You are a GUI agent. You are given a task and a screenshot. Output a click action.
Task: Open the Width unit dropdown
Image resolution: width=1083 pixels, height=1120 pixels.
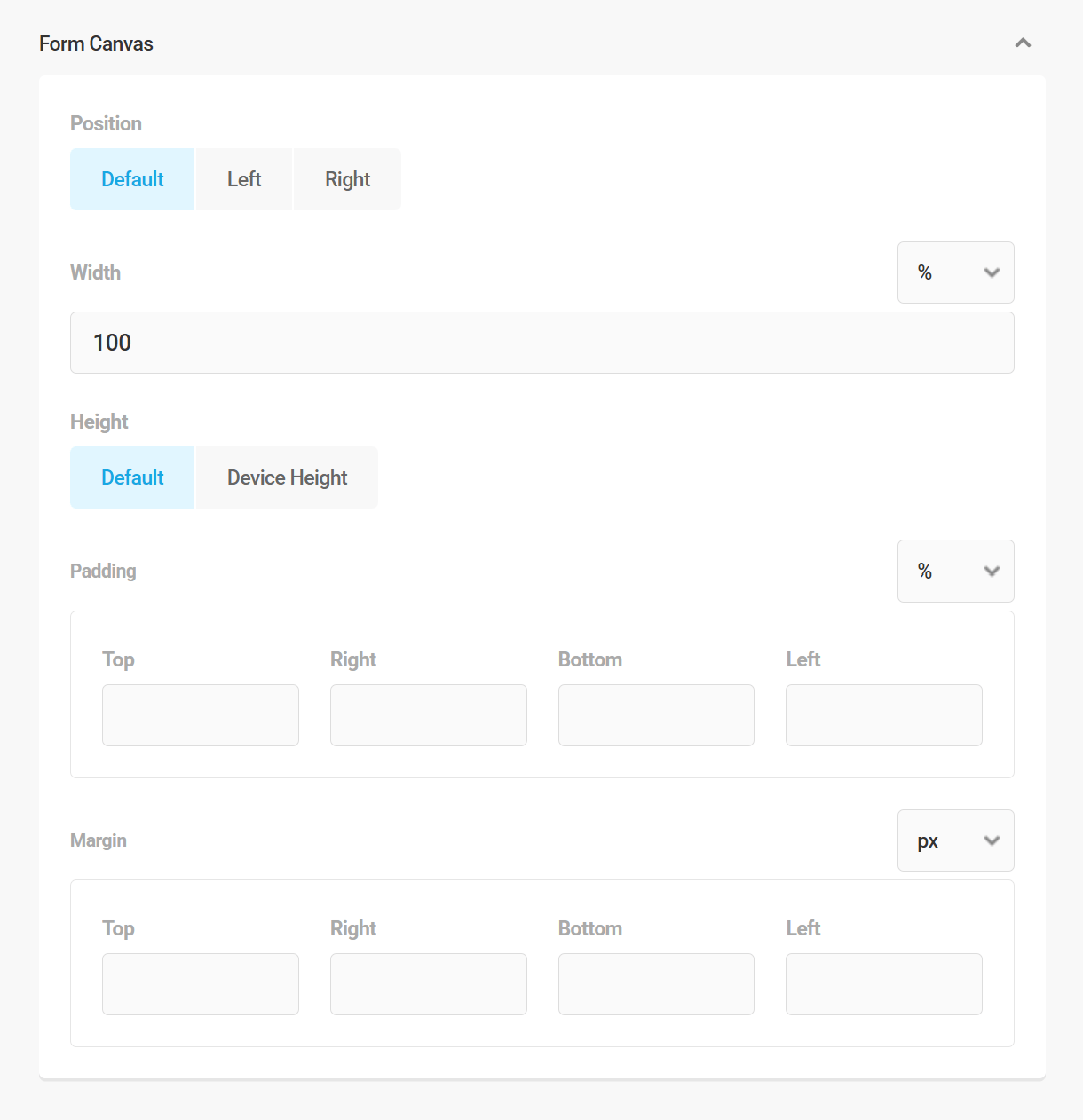point(955,272)
